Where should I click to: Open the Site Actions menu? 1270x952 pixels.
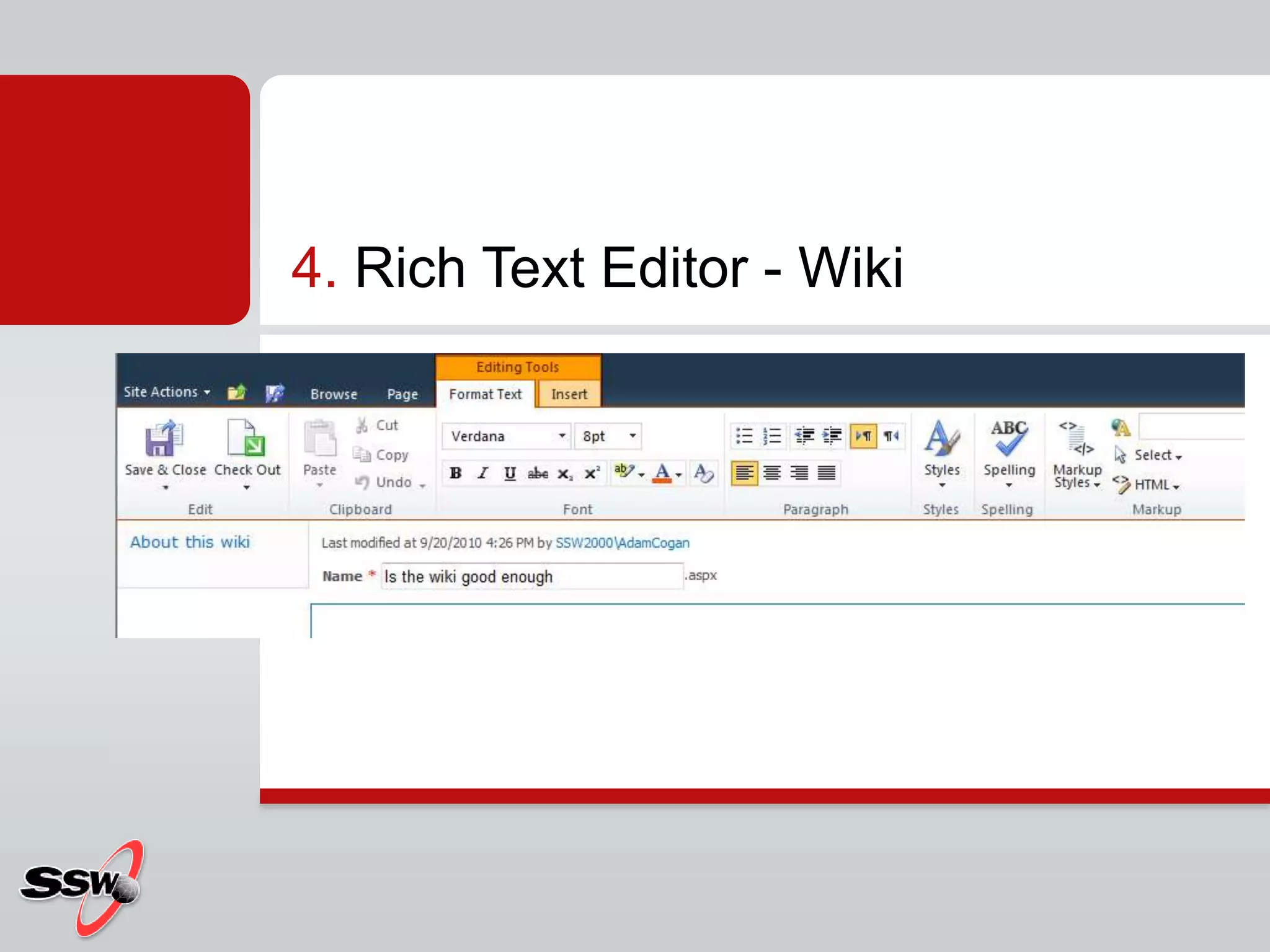pyautogui.click(x=167, y=392)
